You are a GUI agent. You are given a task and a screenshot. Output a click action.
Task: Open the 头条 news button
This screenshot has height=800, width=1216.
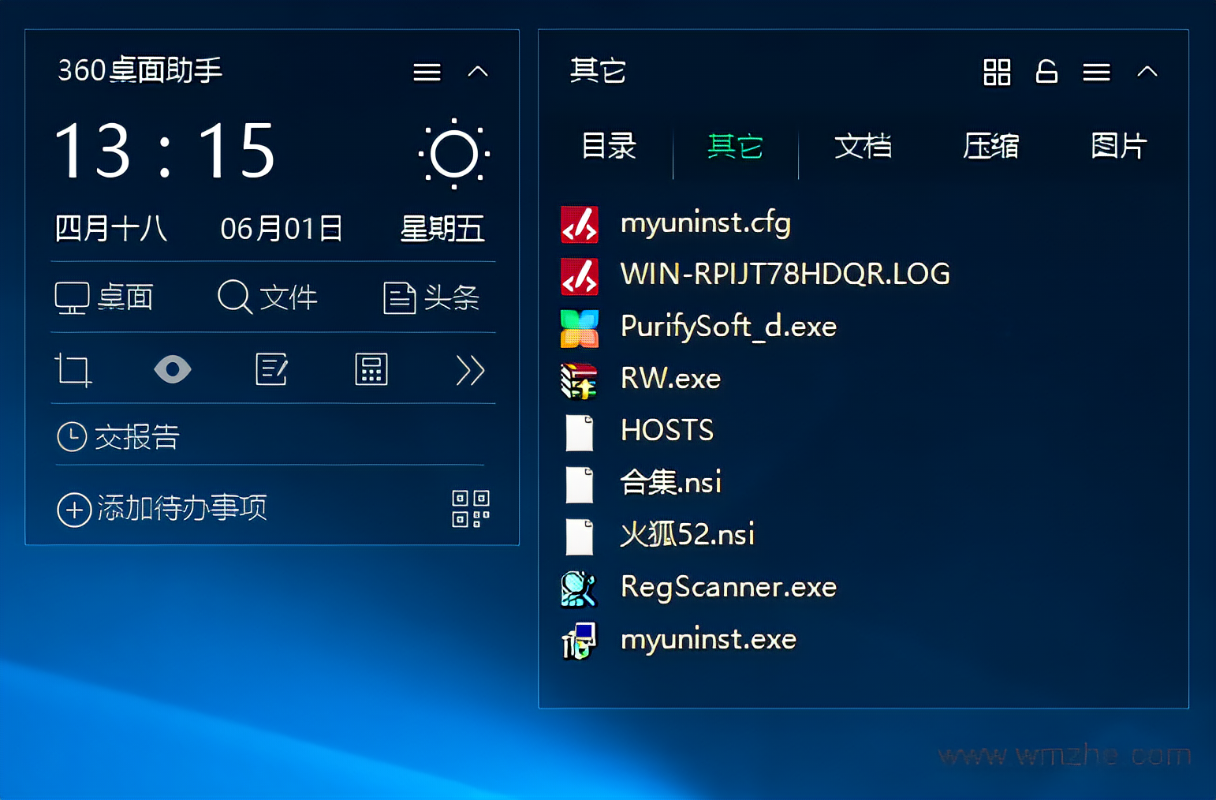click(x=432, y=297)
